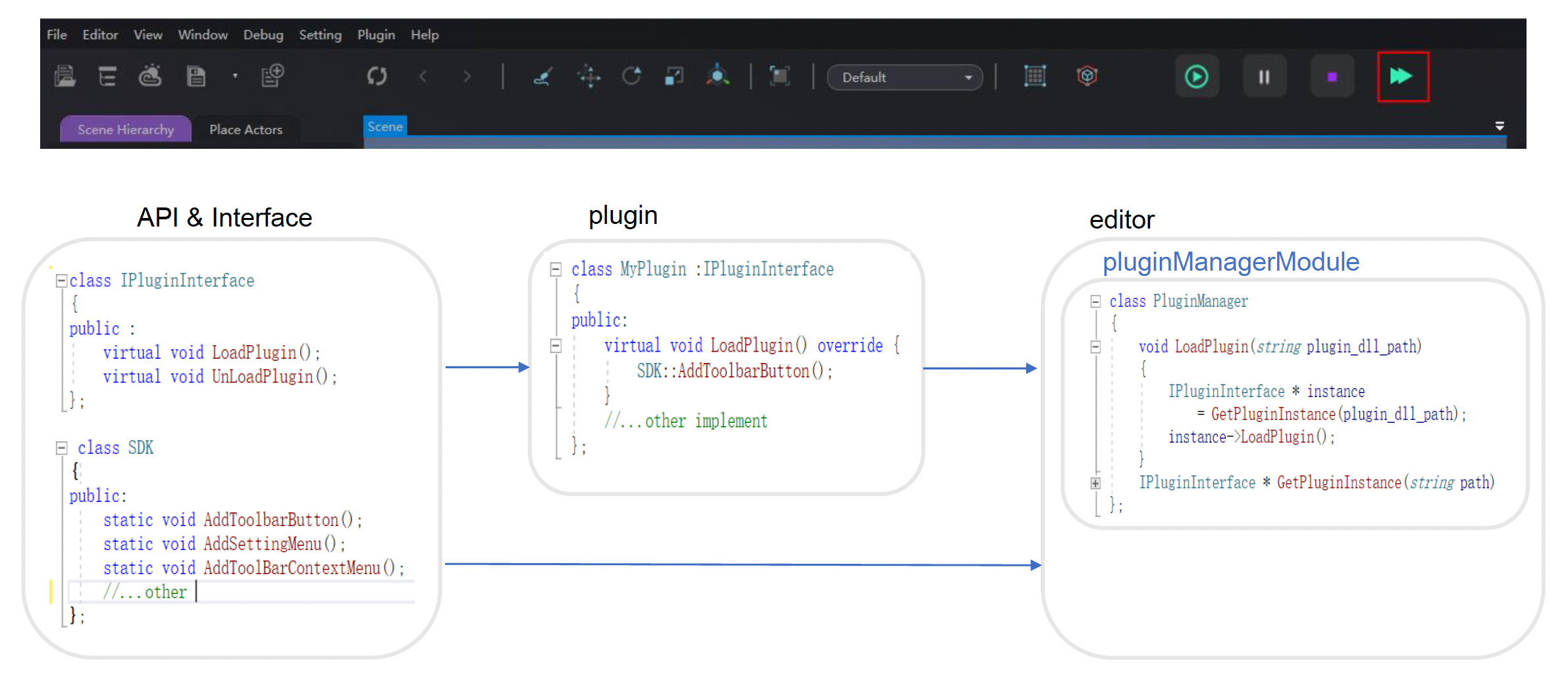Screen dimensions: 1568x681
Task: Pause the scene playback
Action: click(x=1264, y=77)
